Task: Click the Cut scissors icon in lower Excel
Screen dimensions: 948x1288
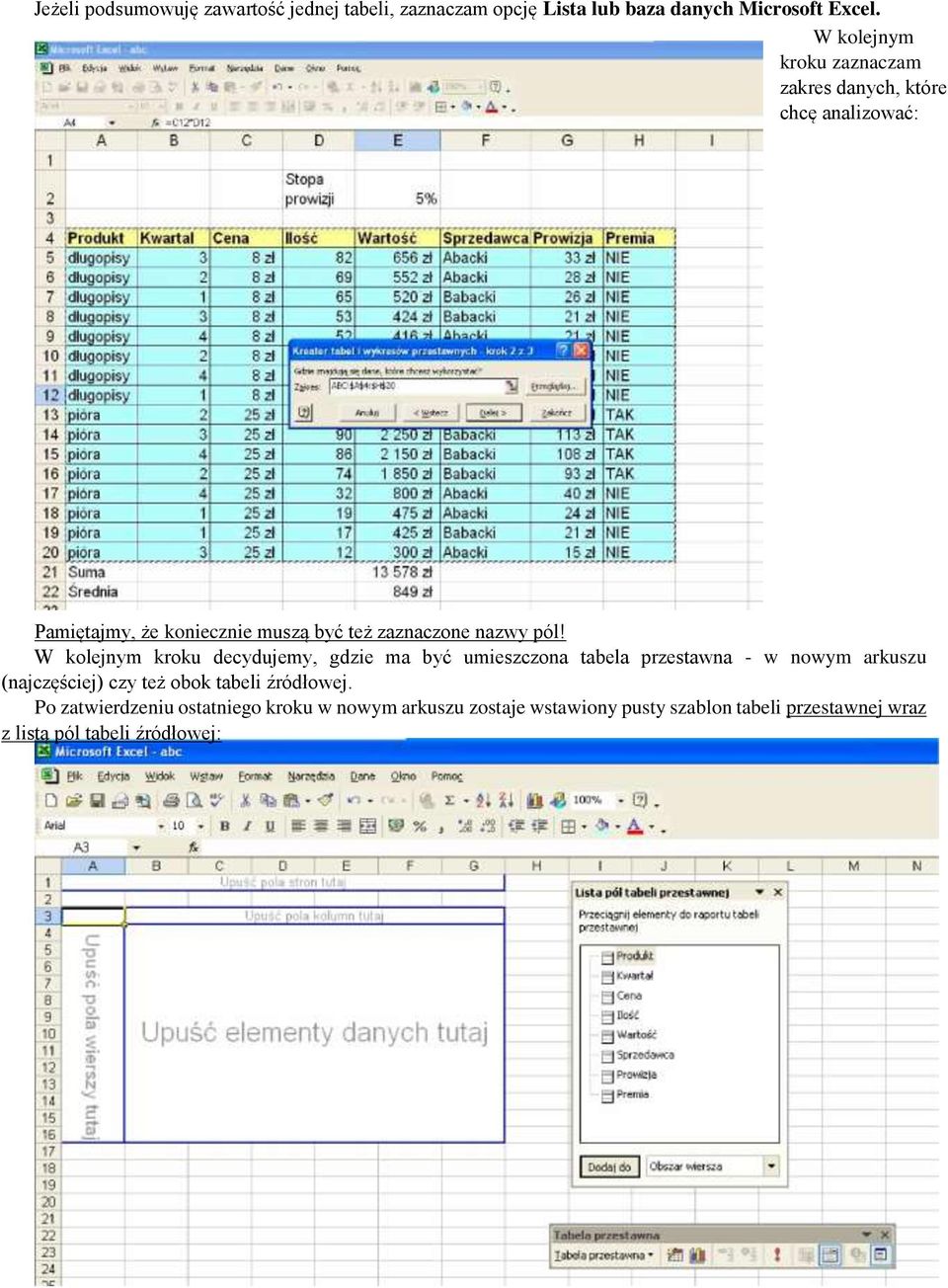Action: pos(244,801)
